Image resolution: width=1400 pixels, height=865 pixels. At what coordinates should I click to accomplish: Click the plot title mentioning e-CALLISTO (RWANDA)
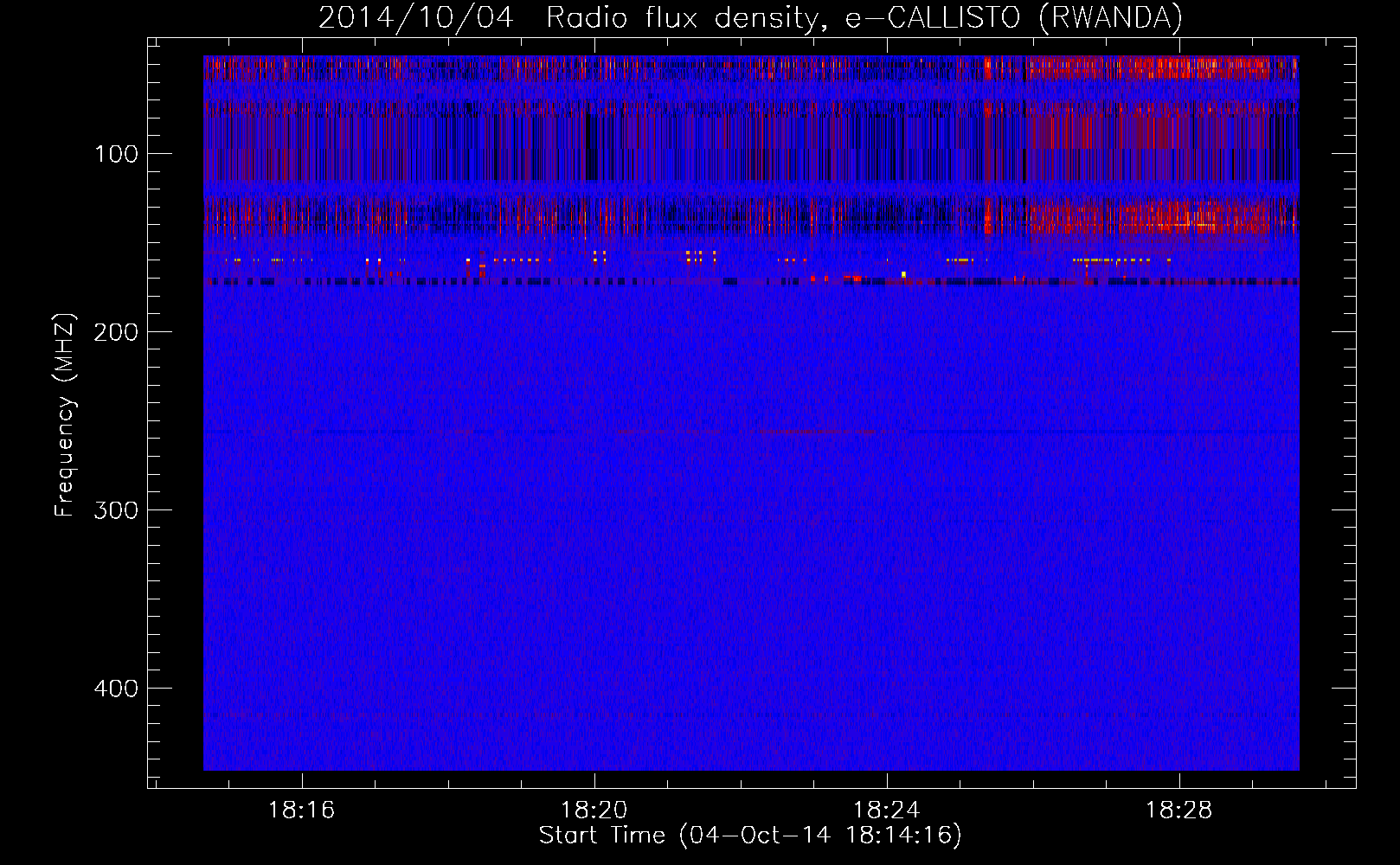click(x=750, y=18)
